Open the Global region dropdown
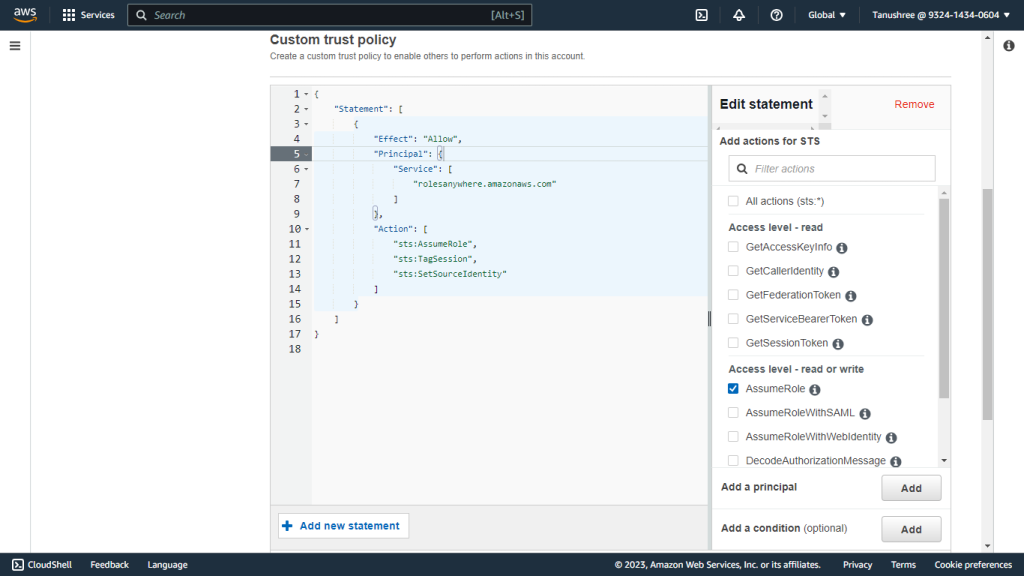This screenshot has width=1024, height=576. 827,14
